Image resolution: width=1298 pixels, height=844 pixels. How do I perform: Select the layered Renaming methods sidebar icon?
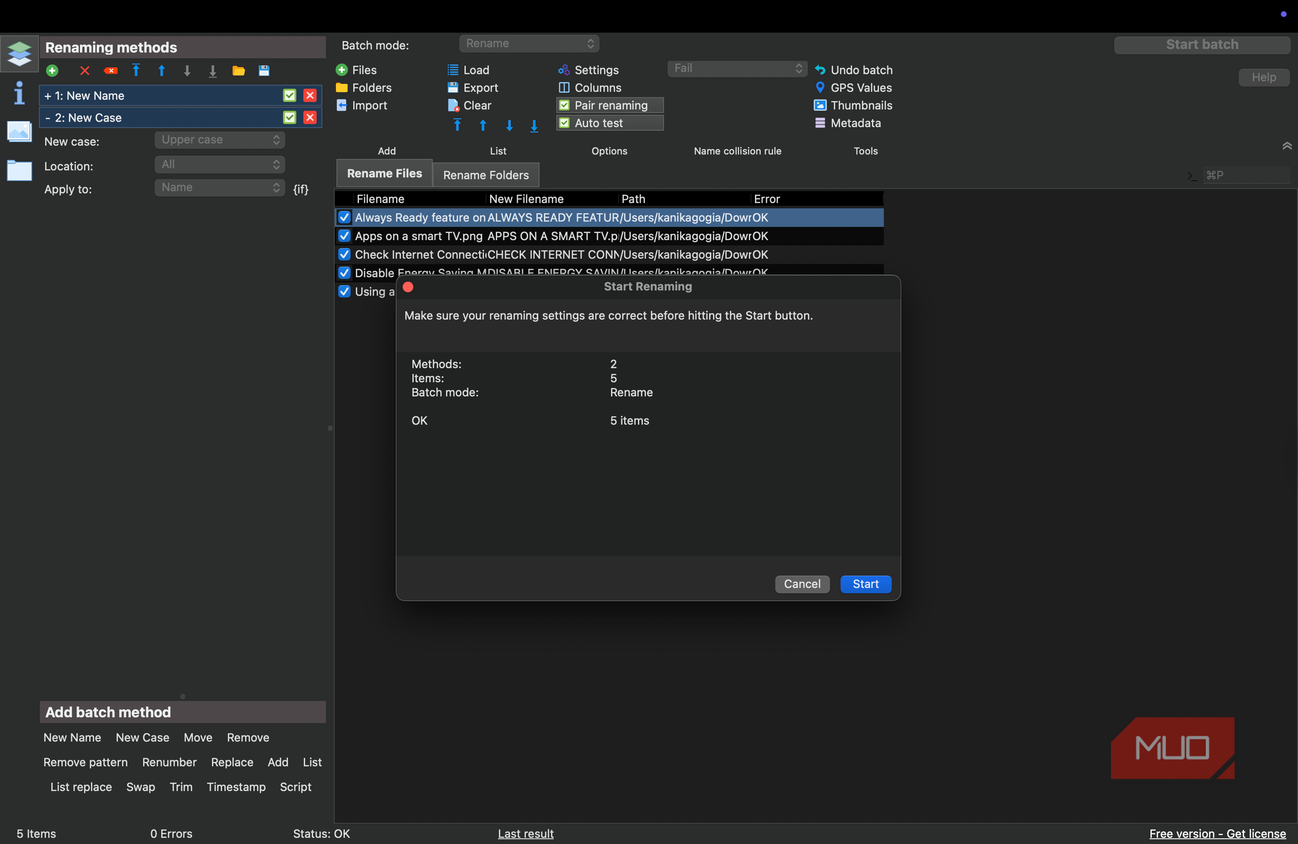[x=19, y=53]
